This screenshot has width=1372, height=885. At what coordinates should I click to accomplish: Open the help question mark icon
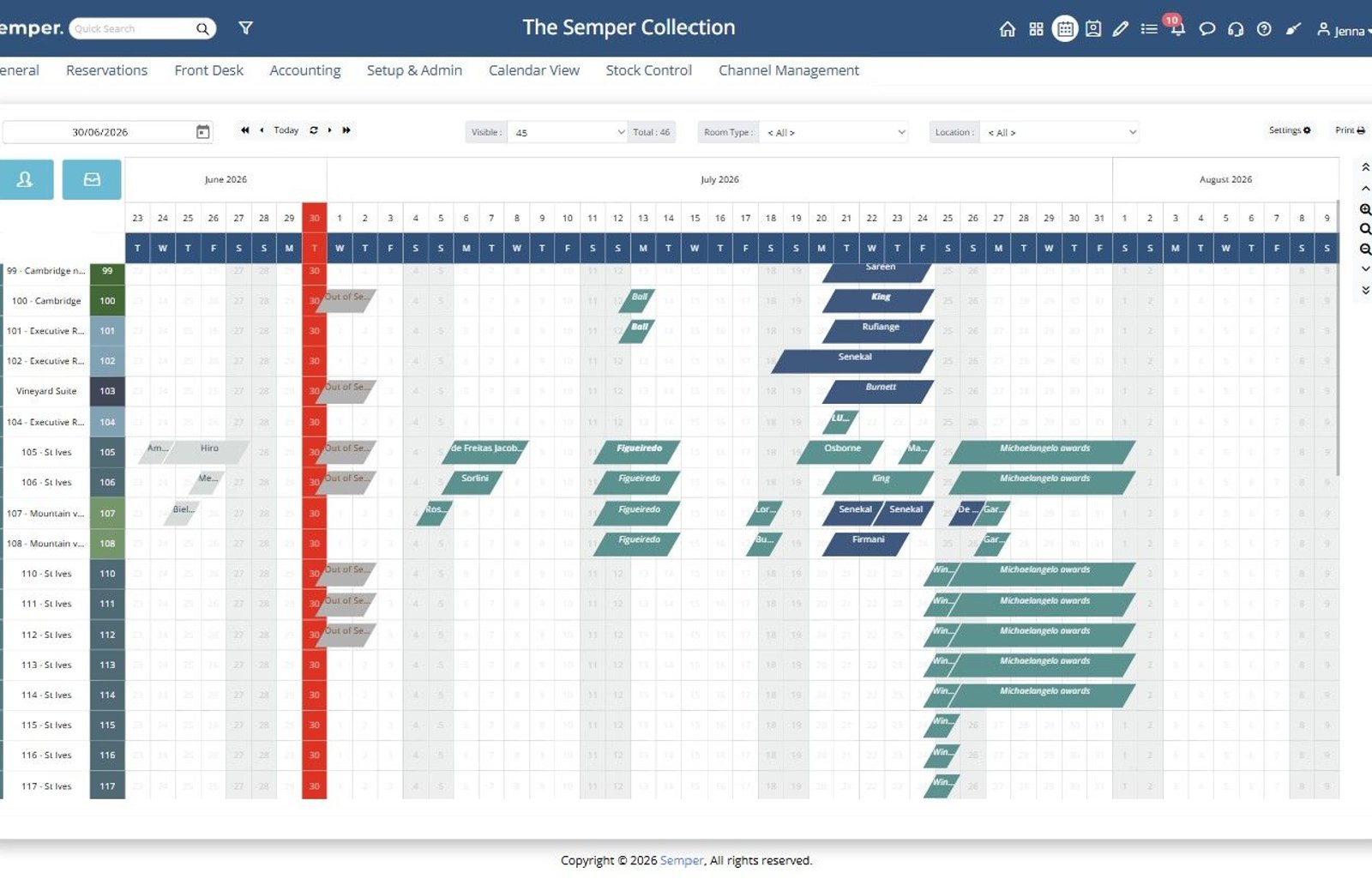(x=1264, y=29)
